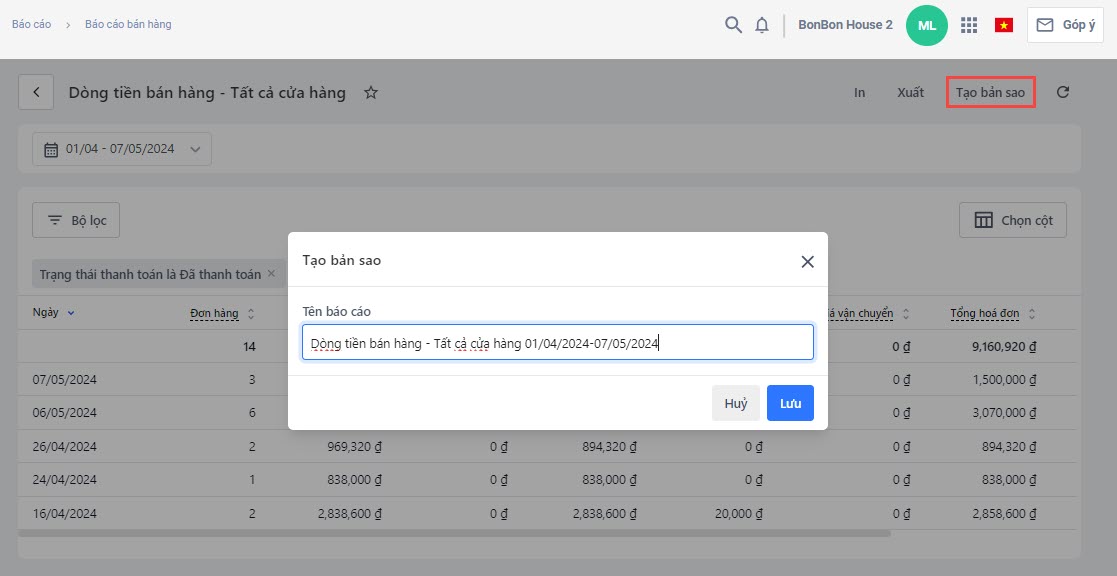Close the Tạo bản sao dialog
1117x576 pixels.
(807, 261)
